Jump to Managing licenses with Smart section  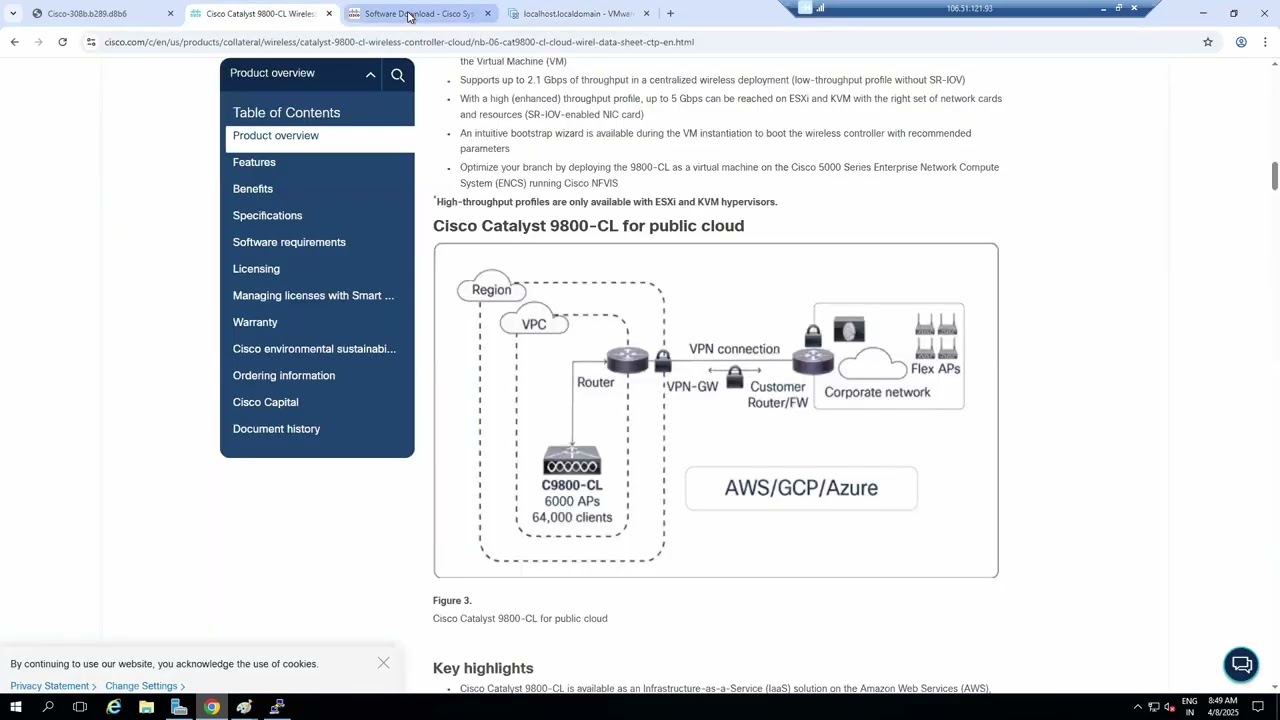(313, 296)
